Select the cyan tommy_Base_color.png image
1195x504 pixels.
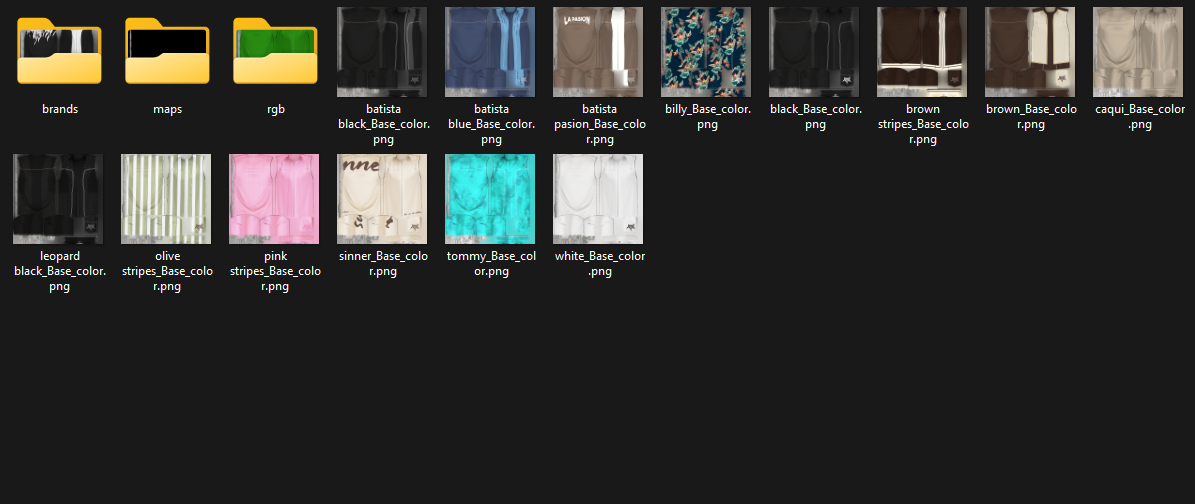pyautogui.click(x=490, y=199)
